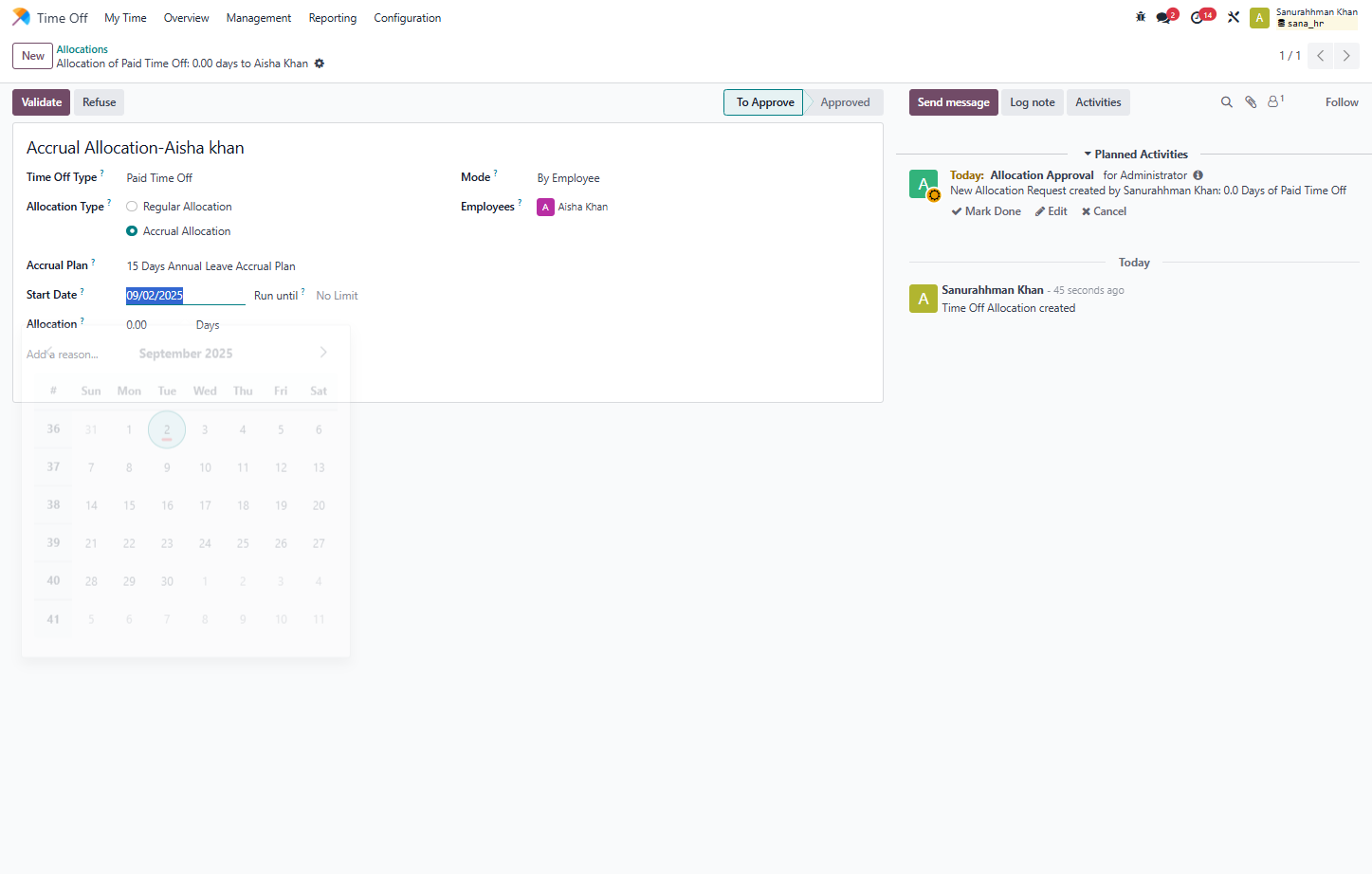This screenshot has width=1372, height=874.
Task: Go to the next record using the right arrow
Action: click(1346, 56)
